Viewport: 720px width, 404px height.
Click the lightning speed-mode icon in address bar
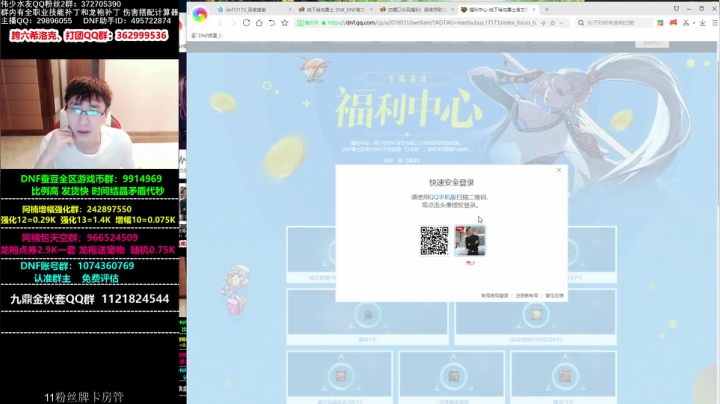tap(544, 22)
